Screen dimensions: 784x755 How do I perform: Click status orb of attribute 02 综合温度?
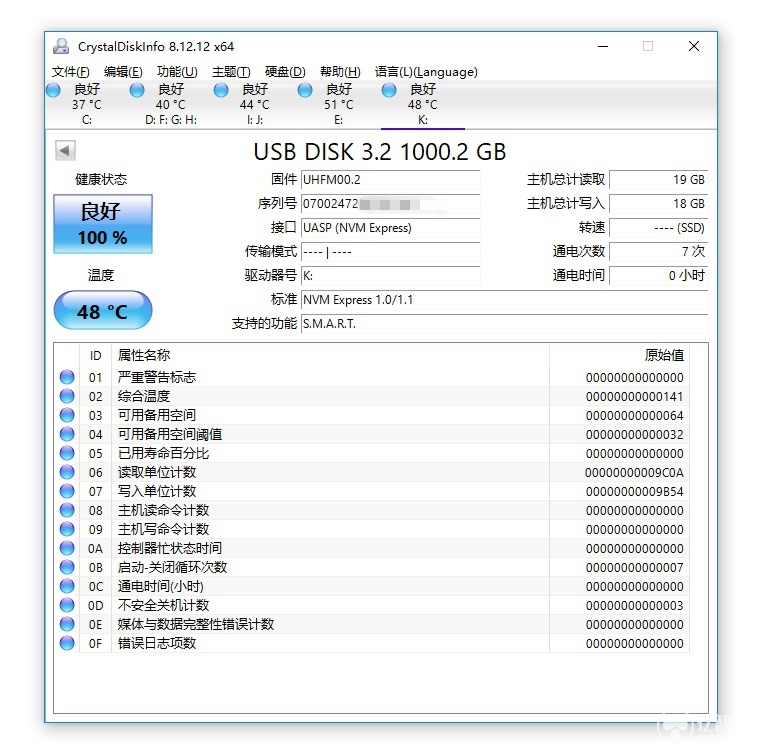coord(67,396)
